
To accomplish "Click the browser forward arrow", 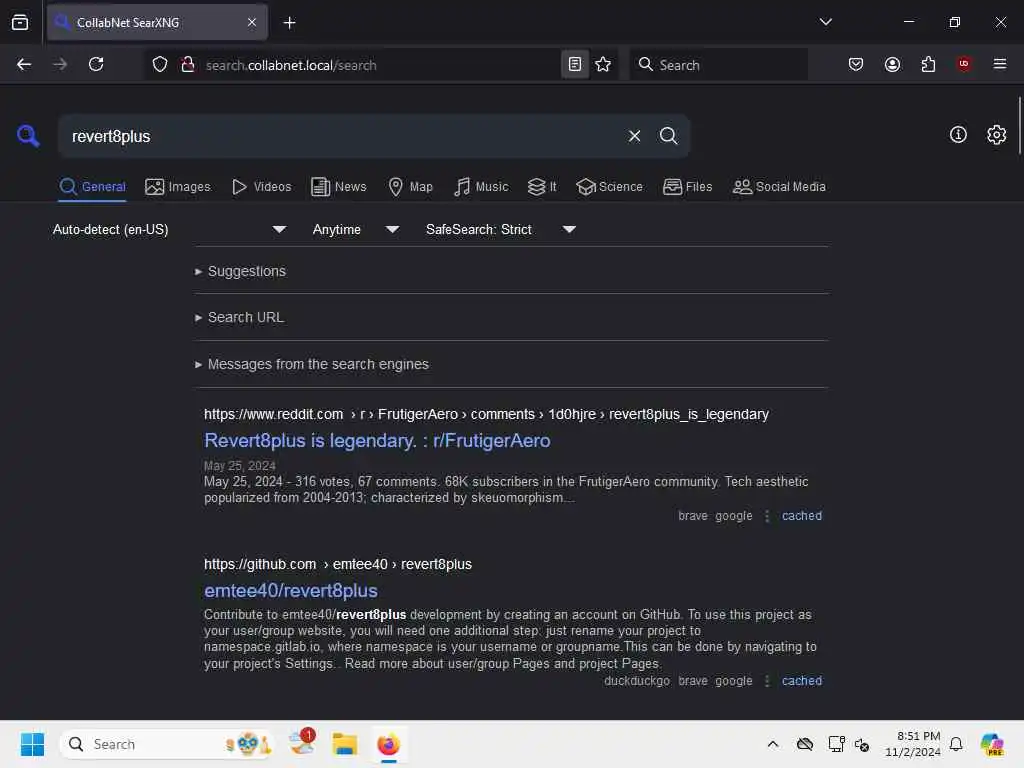I will (59, 64).
